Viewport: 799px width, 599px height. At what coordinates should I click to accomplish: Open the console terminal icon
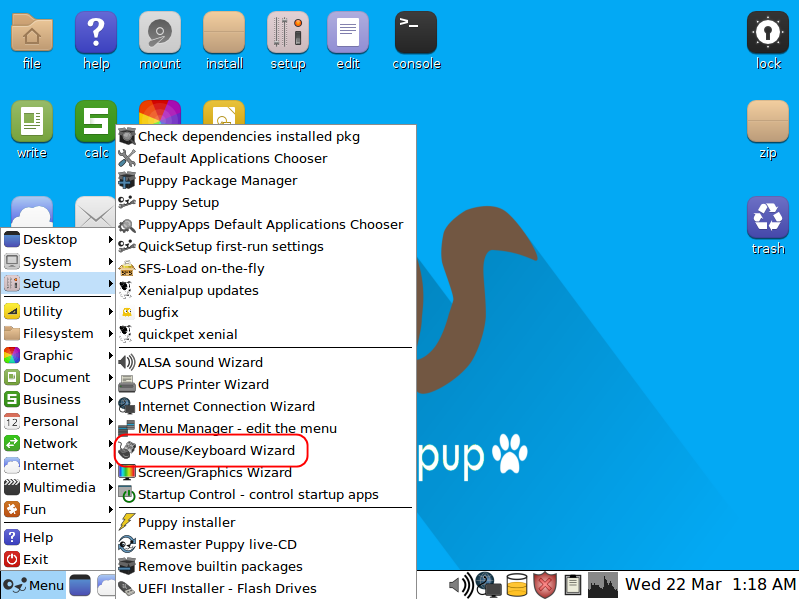[x=416, y=33]
